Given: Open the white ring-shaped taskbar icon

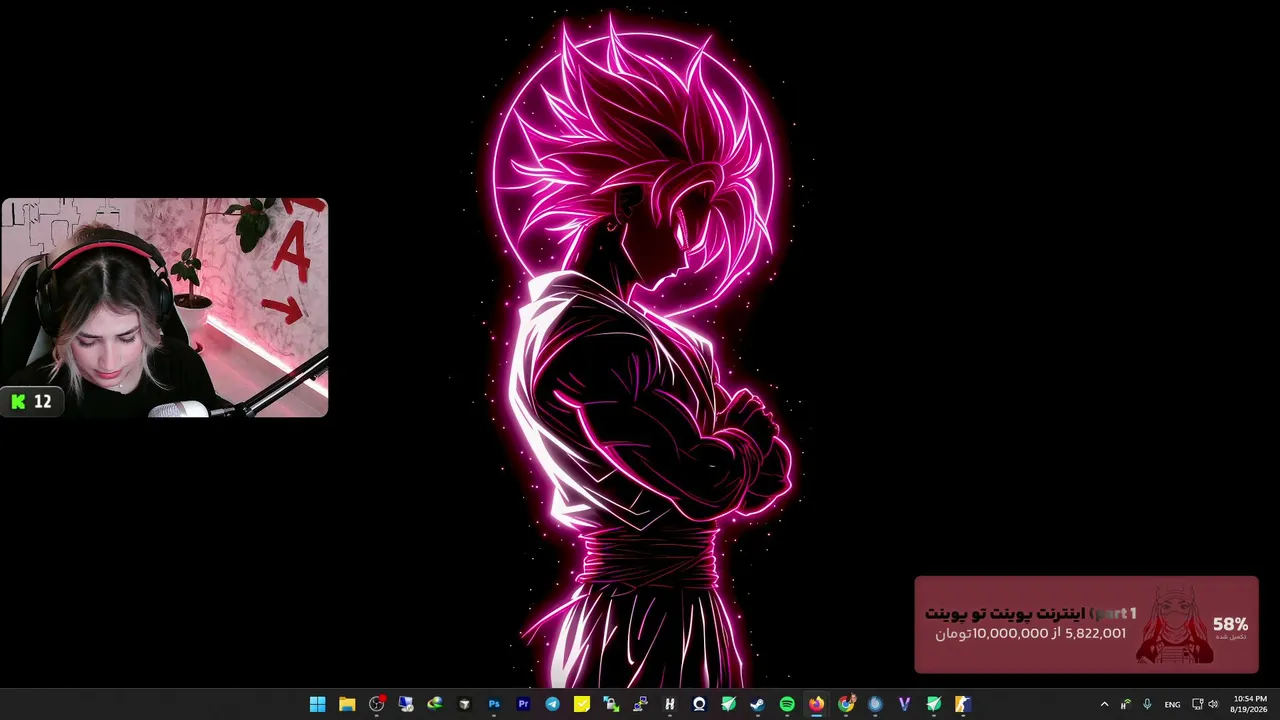Looking at the screenshot, I should click(x=699, y=704).
